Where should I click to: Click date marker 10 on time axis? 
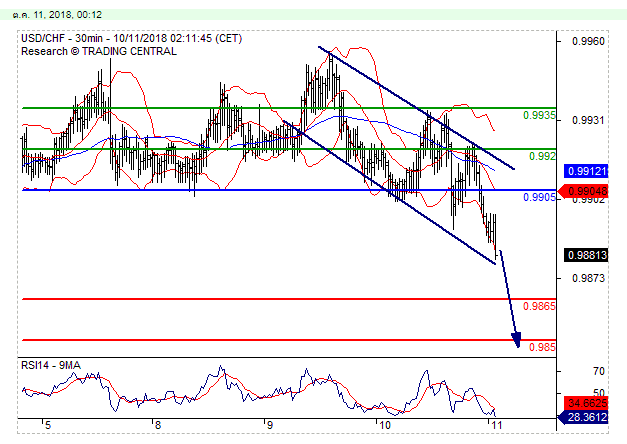(x=384, y=425)
